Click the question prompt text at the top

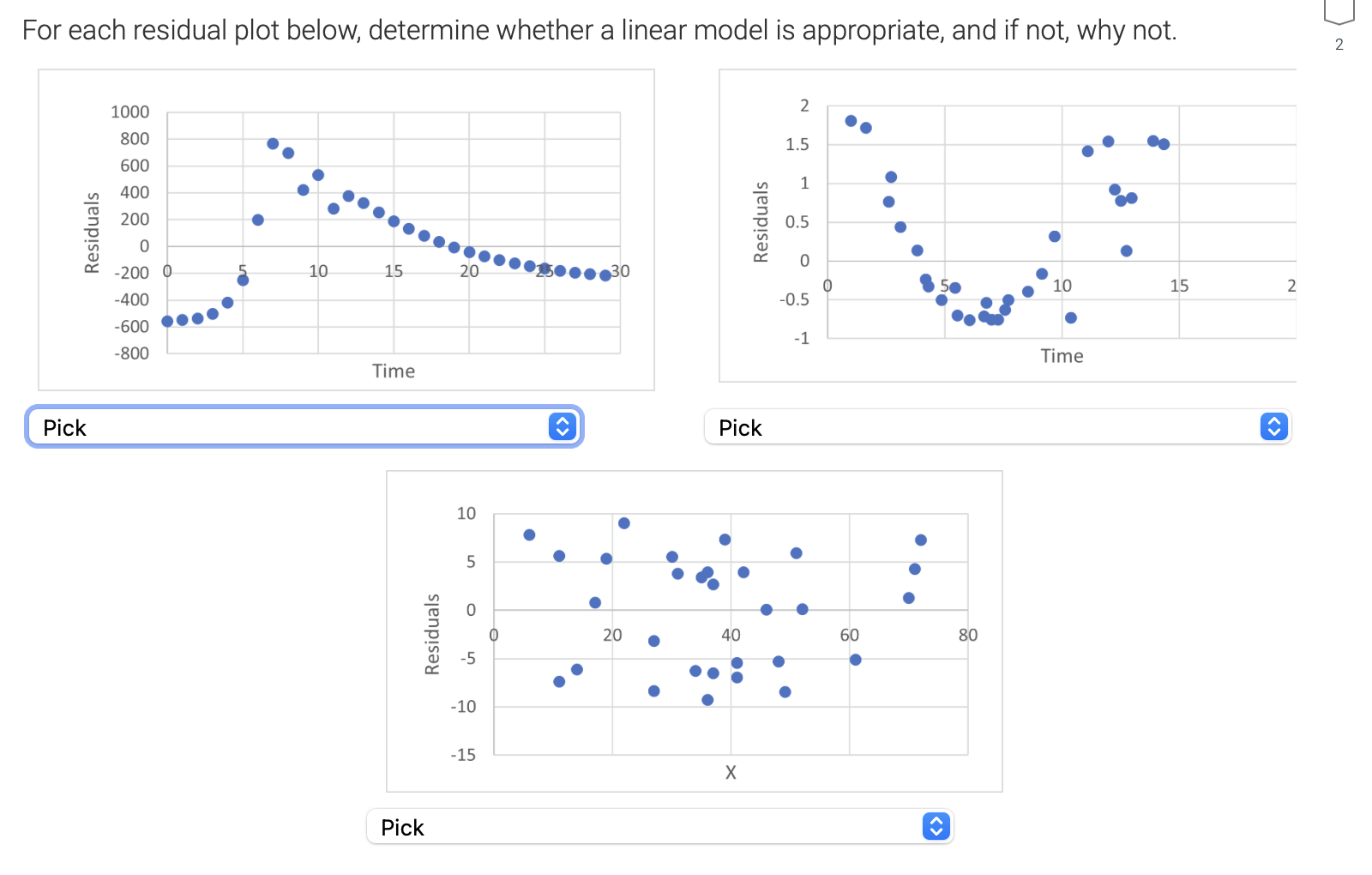coord(600,30)
